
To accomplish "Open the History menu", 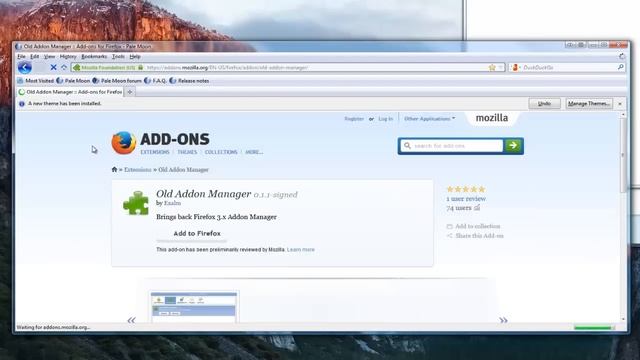I will (x=68, y=56).
